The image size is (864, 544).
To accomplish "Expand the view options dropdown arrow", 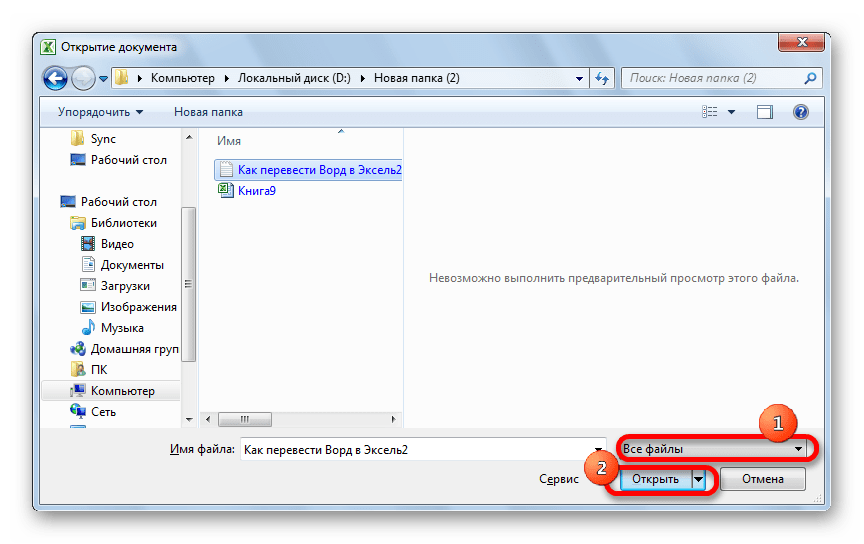I will [731, 112].
